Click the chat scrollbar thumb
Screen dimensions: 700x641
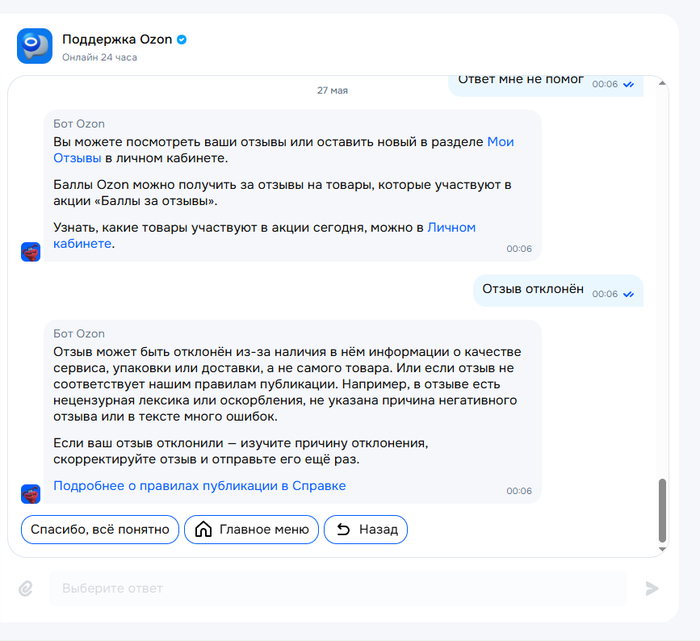(662, 510)
